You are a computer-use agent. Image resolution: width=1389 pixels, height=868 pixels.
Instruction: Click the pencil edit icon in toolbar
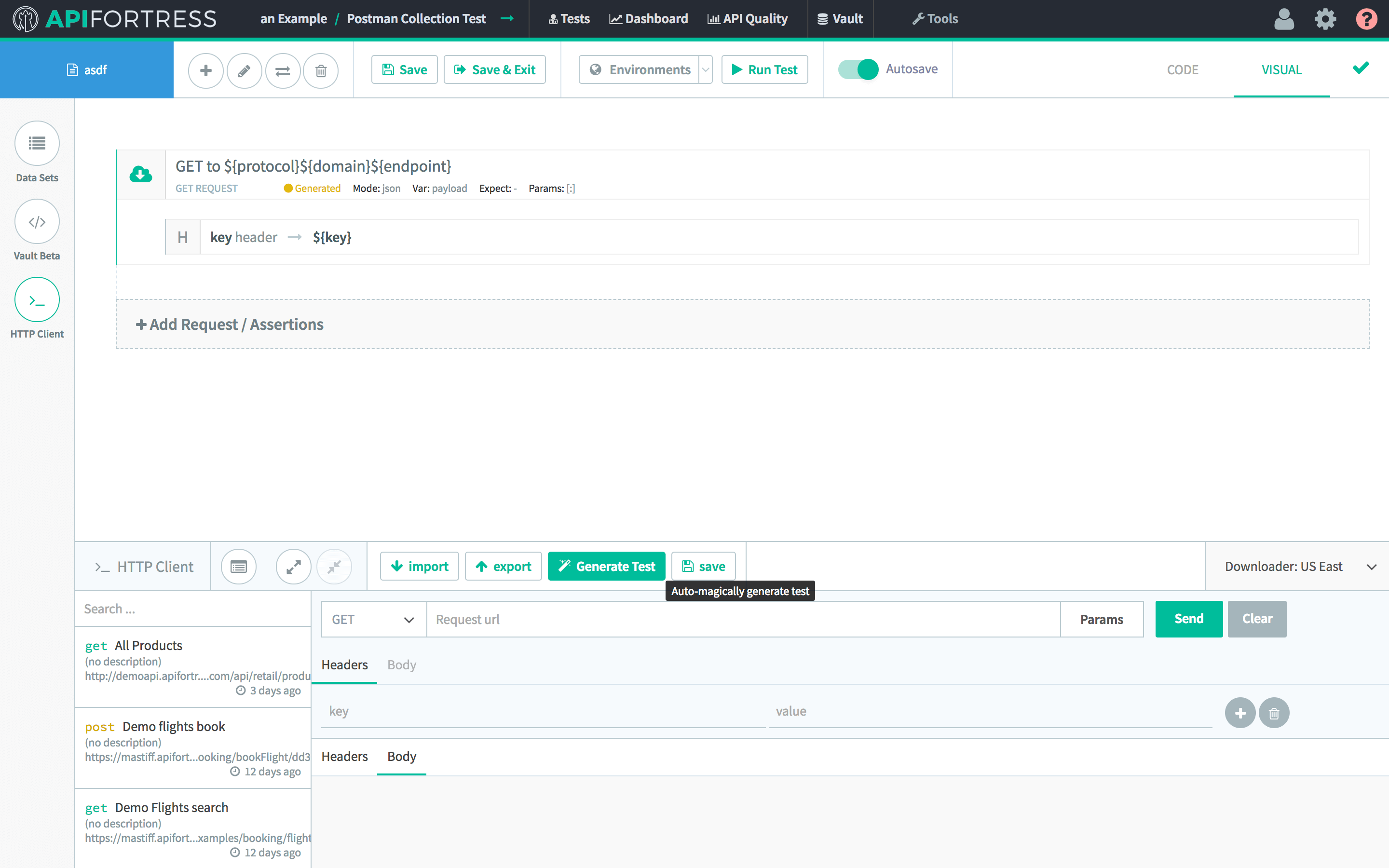point(244,70)
